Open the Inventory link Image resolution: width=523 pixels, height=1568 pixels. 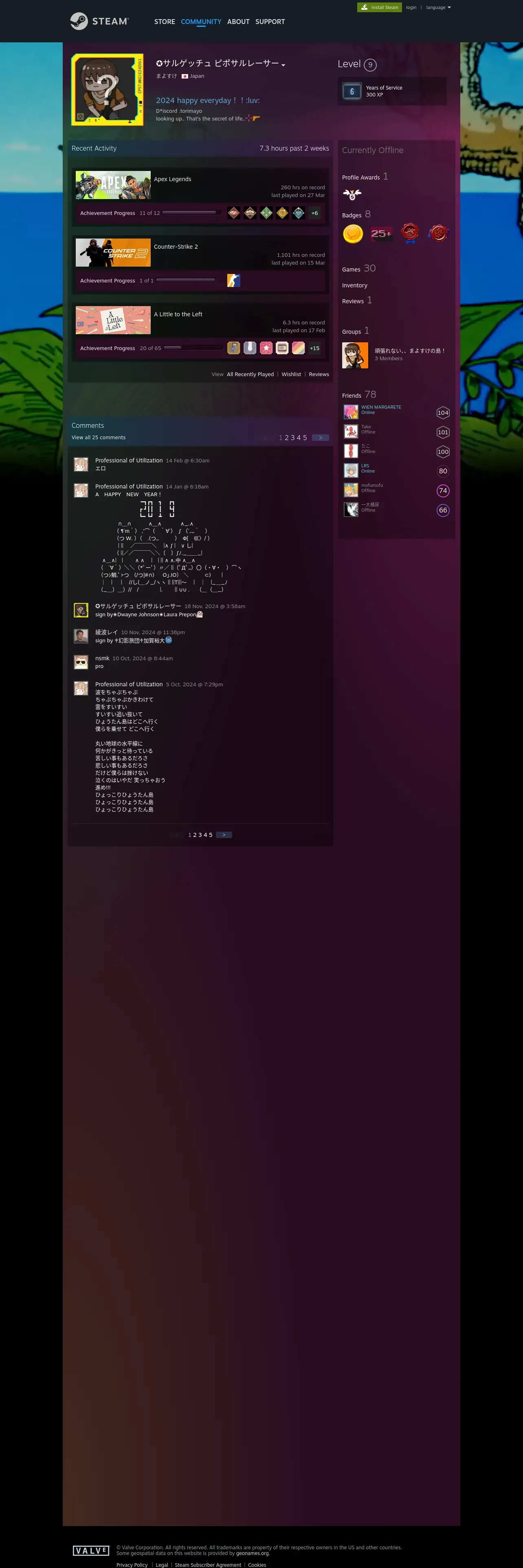(x=354, y=285)
